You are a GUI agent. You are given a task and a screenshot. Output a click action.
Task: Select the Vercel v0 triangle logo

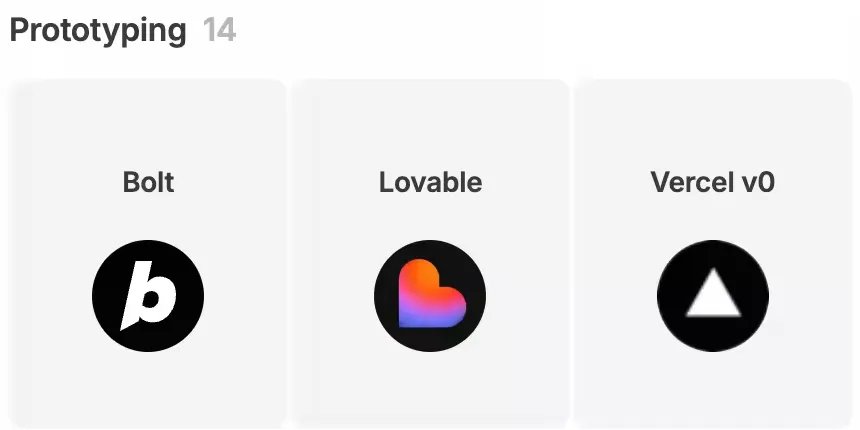coord(713,296)
